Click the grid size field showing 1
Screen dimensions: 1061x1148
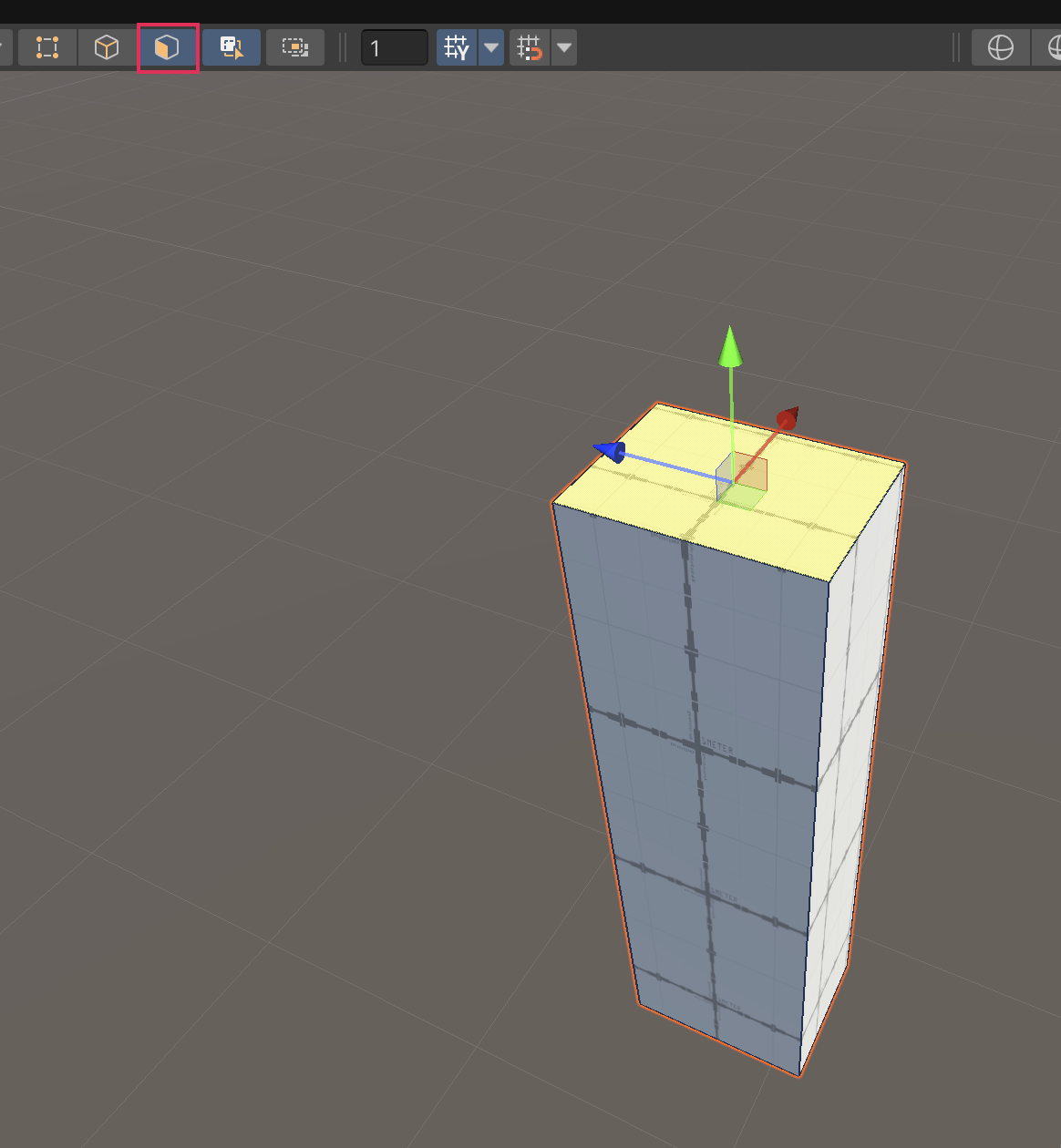point(395,47)
